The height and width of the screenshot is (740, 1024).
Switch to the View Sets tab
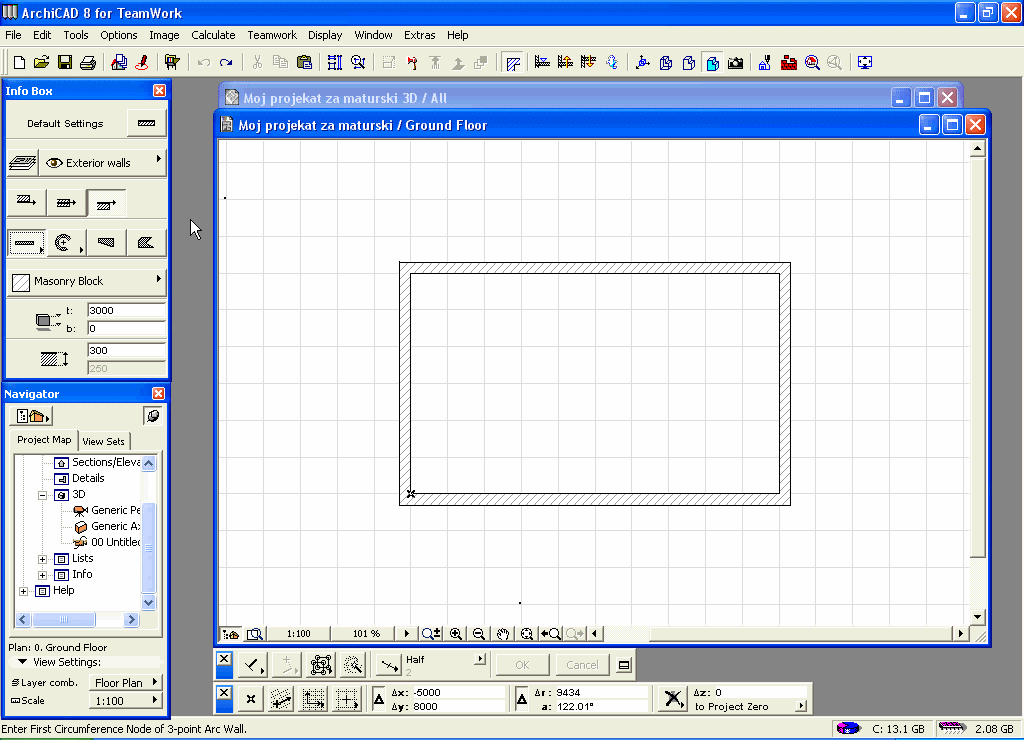104,441
